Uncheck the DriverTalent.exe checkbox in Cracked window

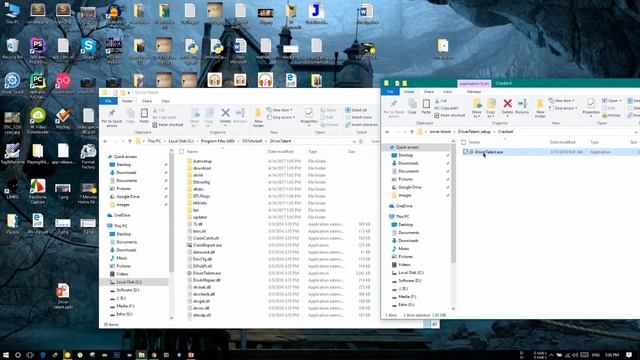(x=465, y=152)
